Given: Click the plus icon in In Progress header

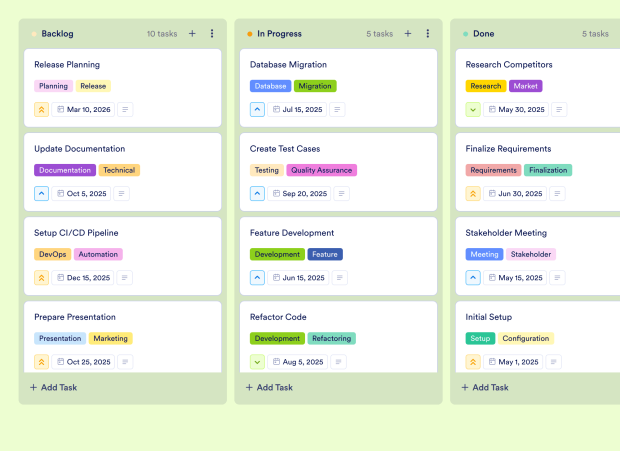Looking at the screenshot, I should (x=408, y=33).
